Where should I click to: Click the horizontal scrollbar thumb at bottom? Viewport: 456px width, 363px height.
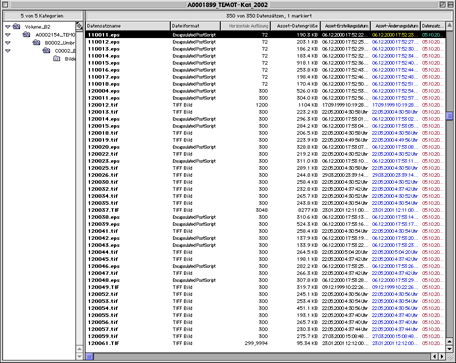point(90,356)
